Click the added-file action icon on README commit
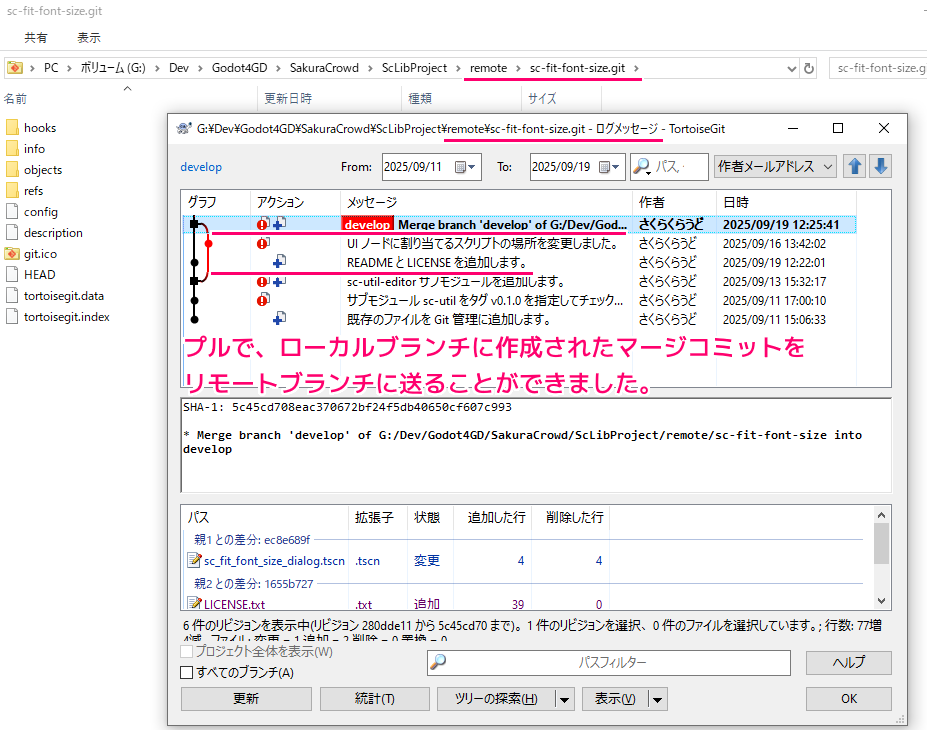Screen dimensions: 927x730 point(279,262)
